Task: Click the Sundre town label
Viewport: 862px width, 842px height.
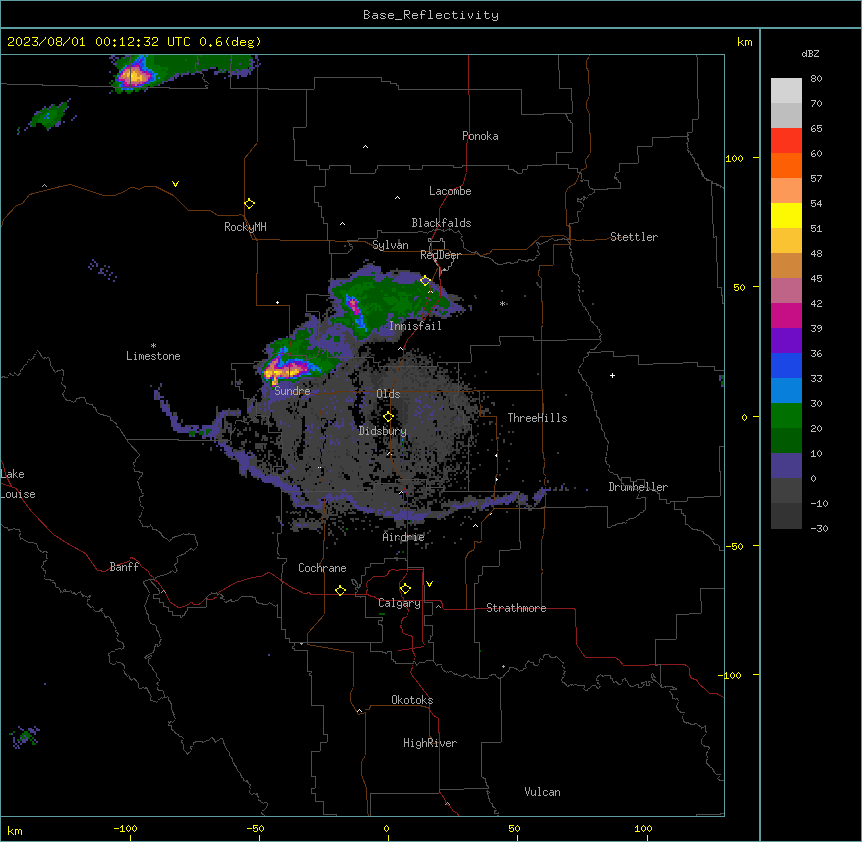Action: point(292,391)
